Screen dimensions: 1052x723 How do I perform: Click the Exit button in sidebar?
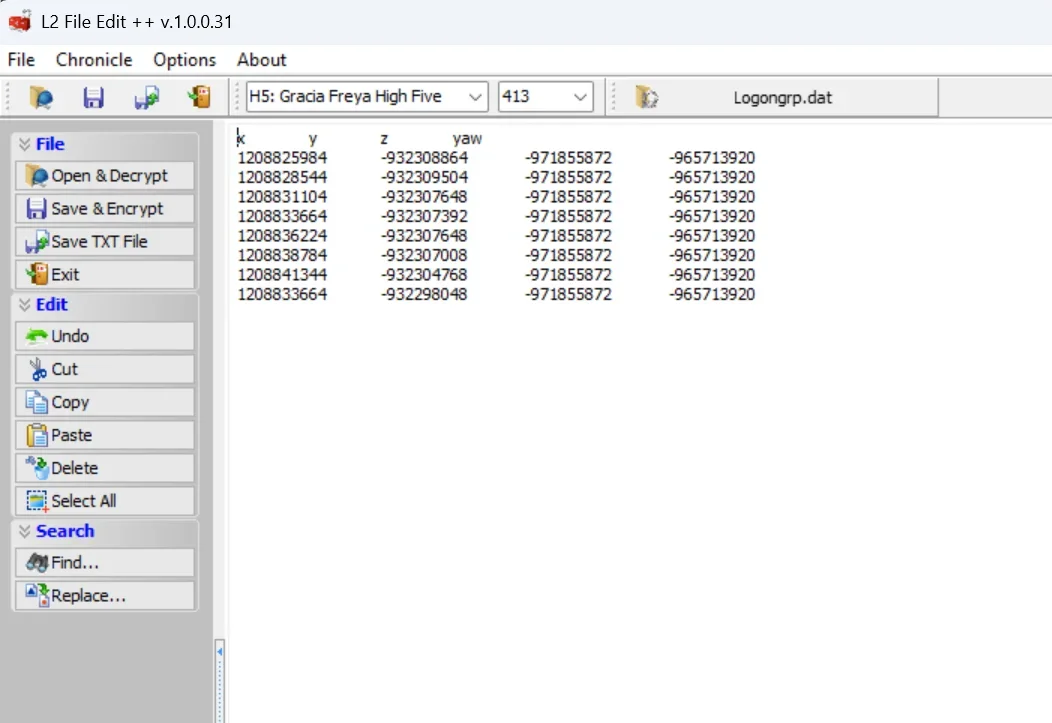click(x=105, y=274)
